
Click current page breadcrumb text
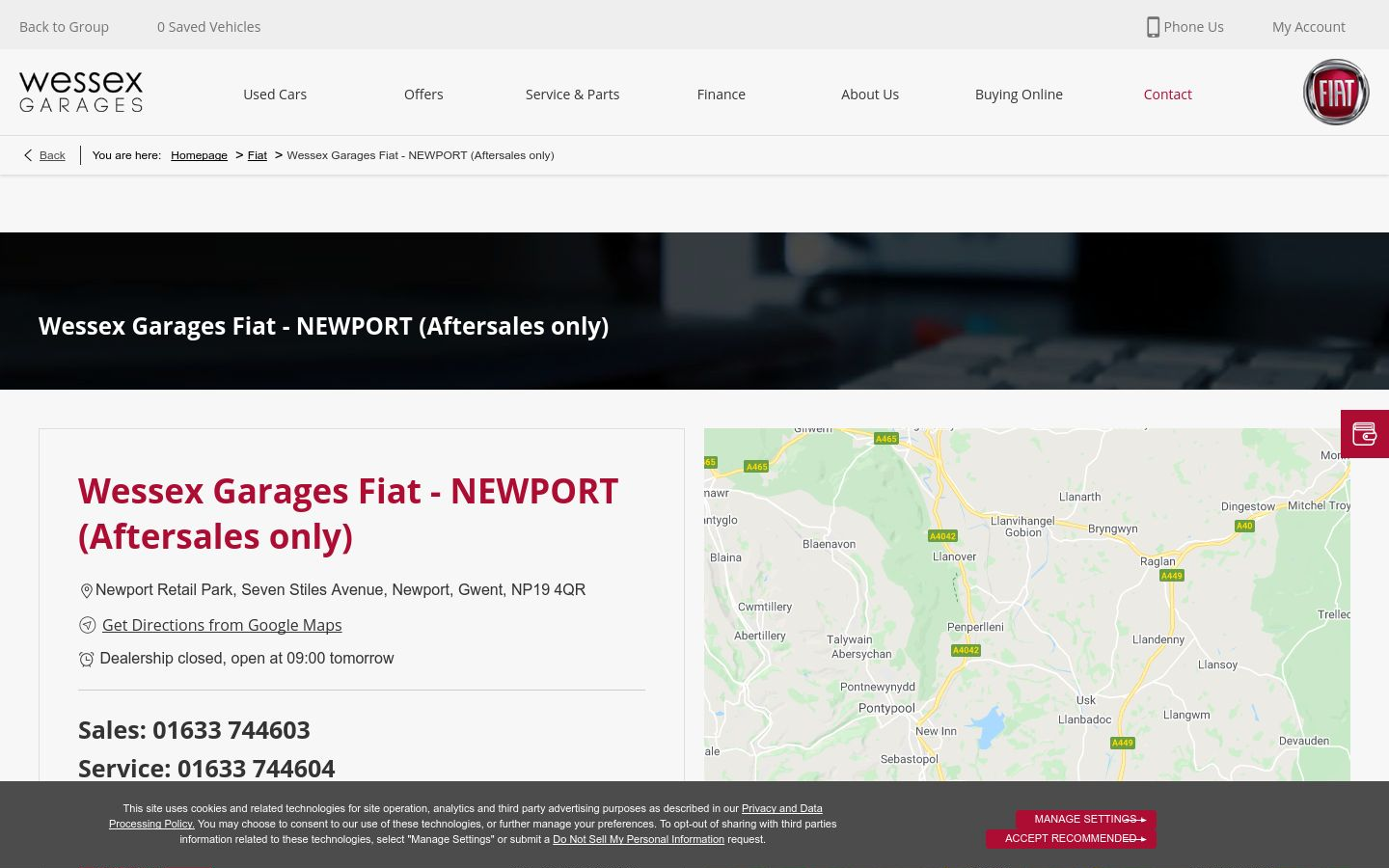[x=421, y=155]
